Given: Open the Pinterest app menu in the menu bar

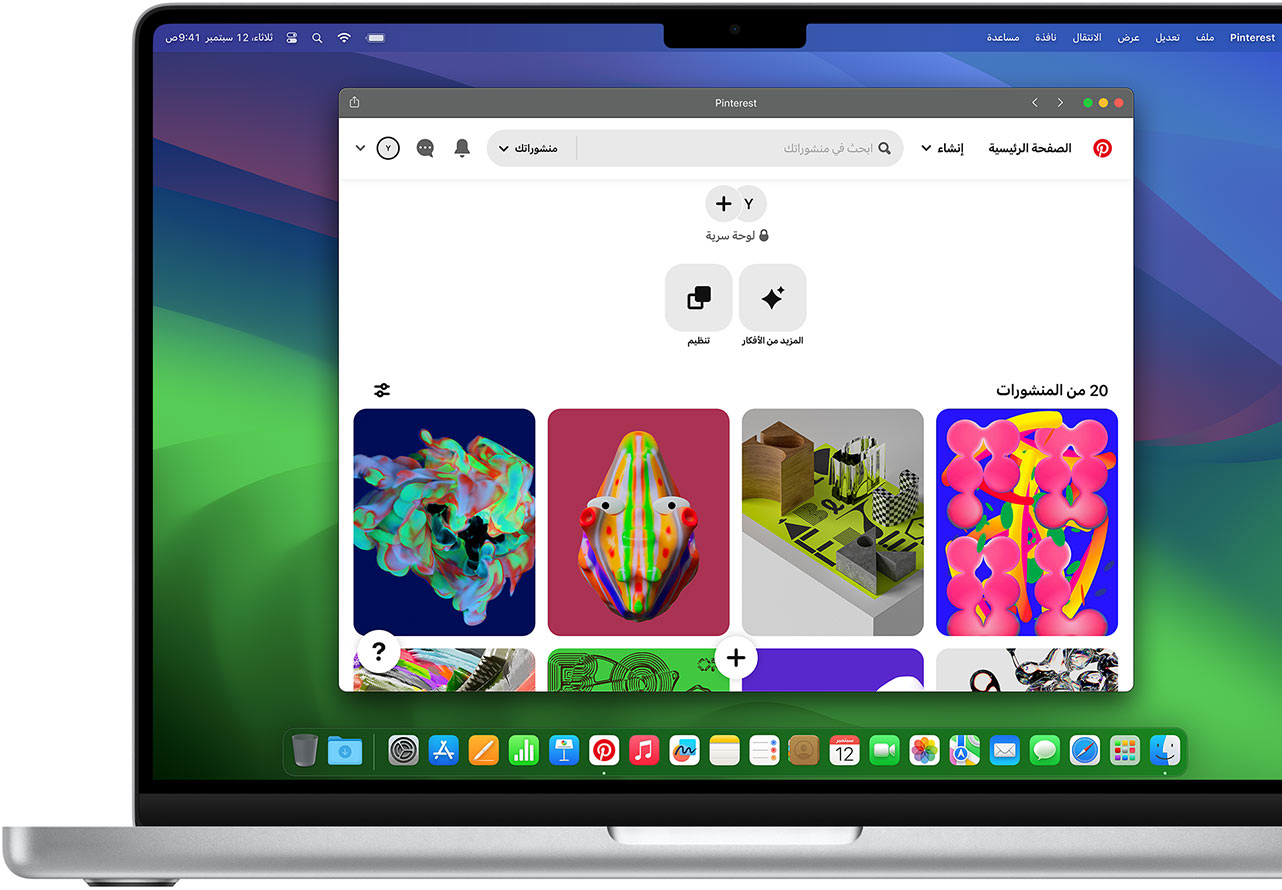Looking at the screenshot, I should pyautogui.click(x=1252, y=38).
